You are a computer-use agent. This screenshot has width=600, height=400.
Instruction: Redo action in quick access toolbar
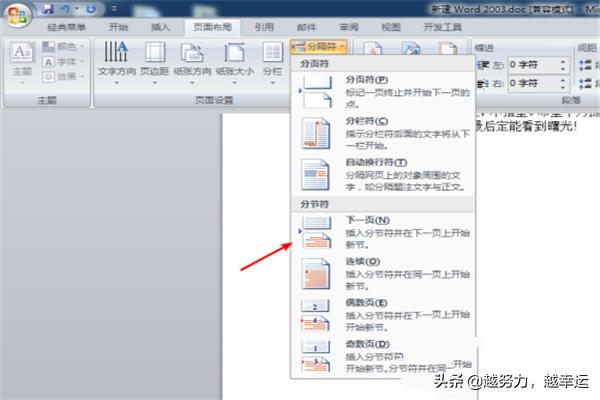pyautogui.click(x=91, y=8)
